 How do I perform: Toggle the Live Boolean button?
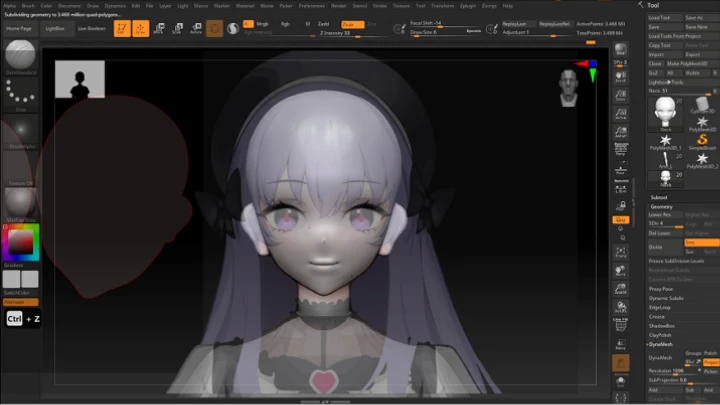click(x=91, y=28)
